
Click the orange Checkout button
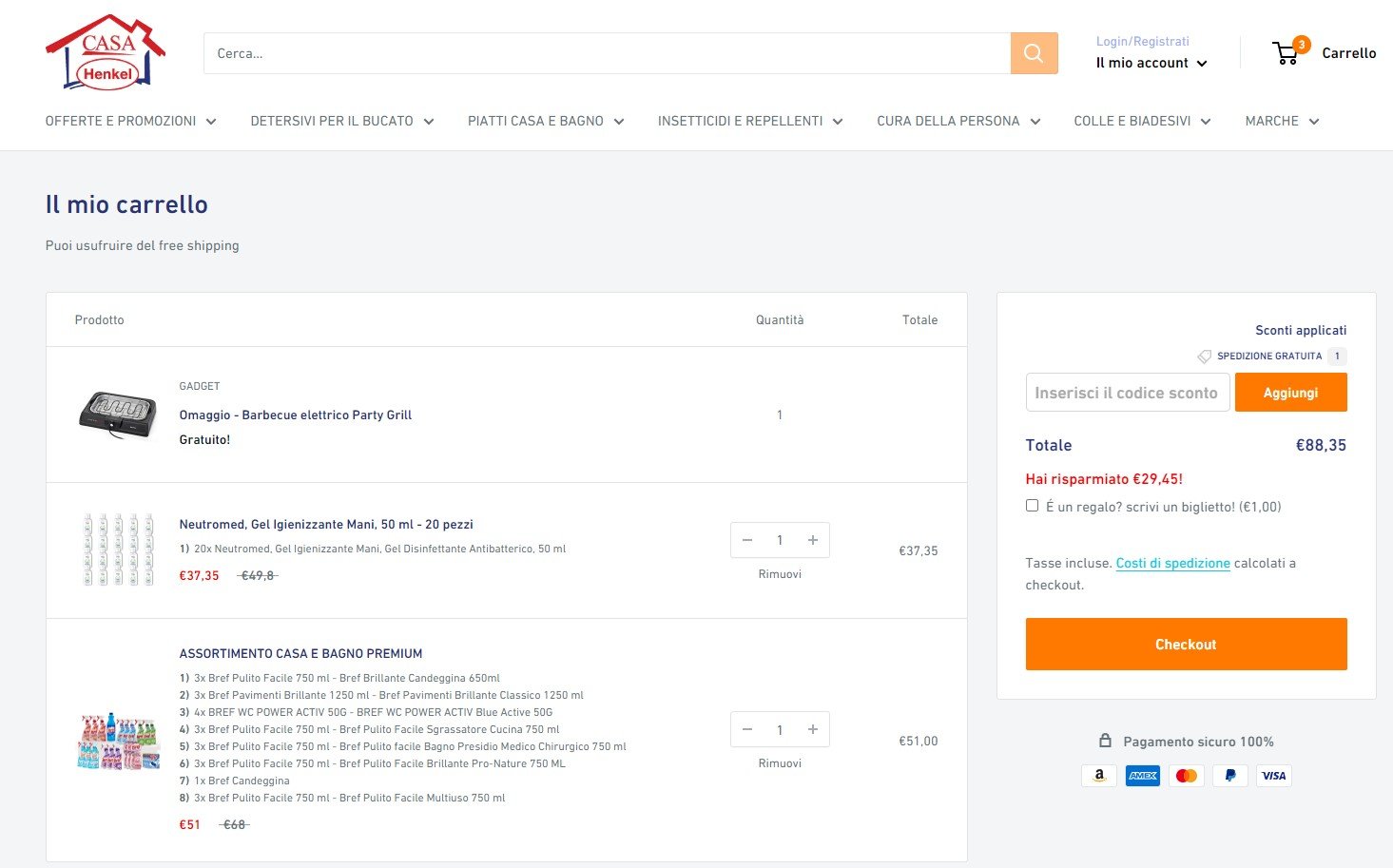point(1186,644)
